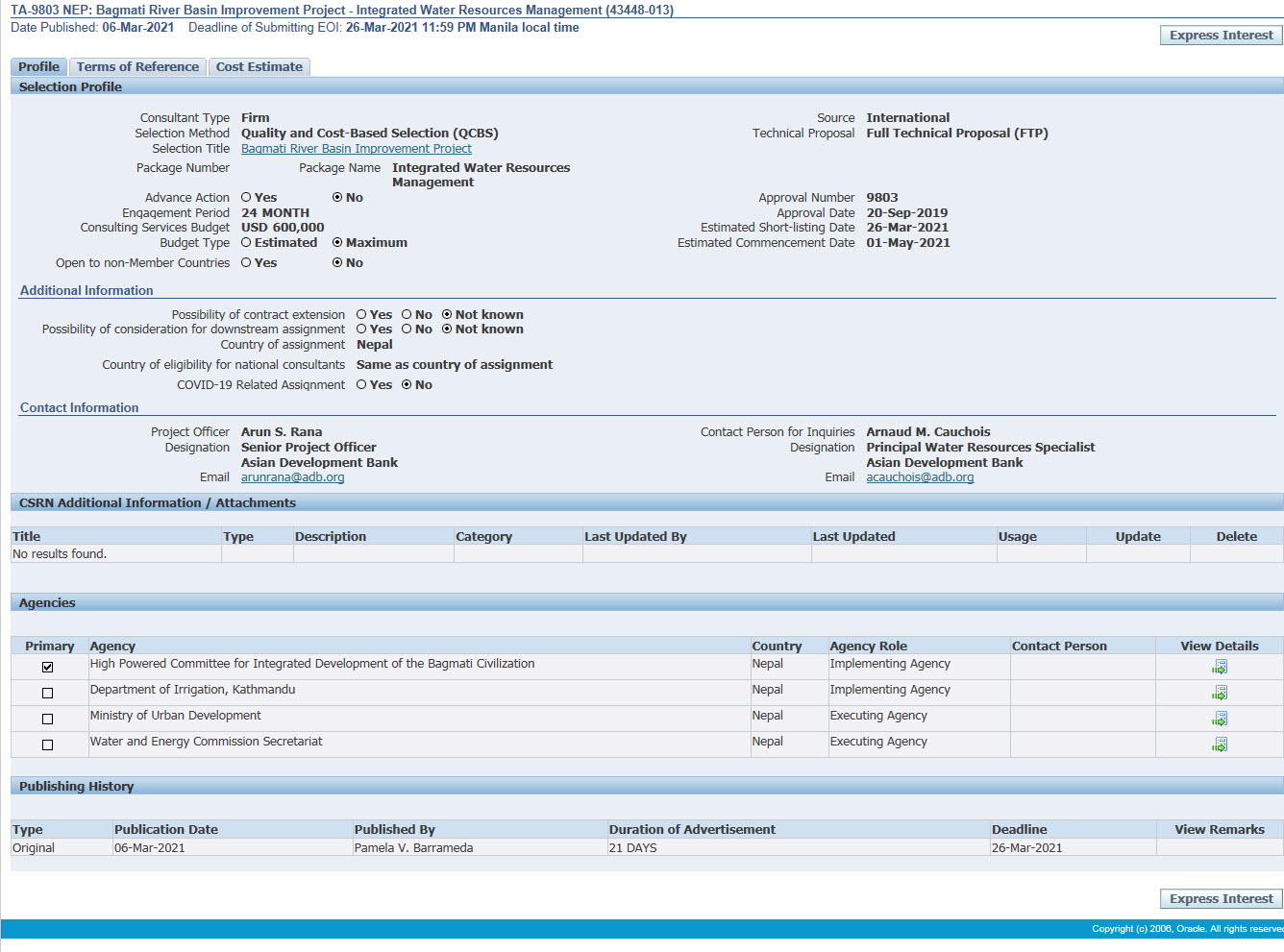
Task: Open details icon for Ministry of Urban Development
Action: pos(1219,719)
